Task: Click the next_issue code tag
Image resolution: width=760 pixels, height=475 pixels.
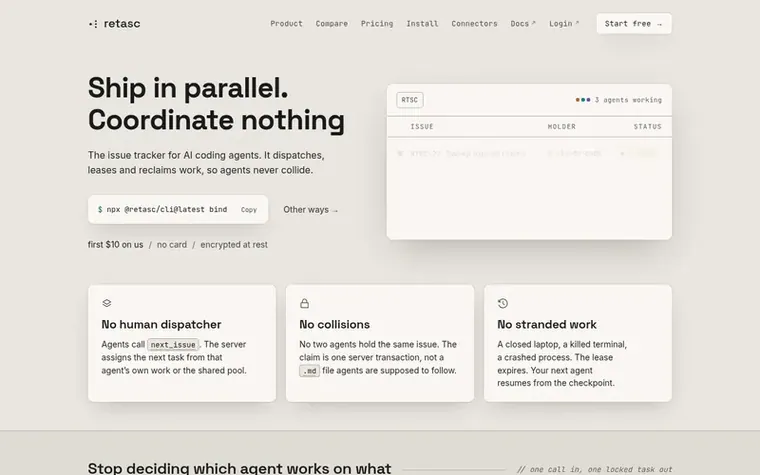Action: coord(173,345)
